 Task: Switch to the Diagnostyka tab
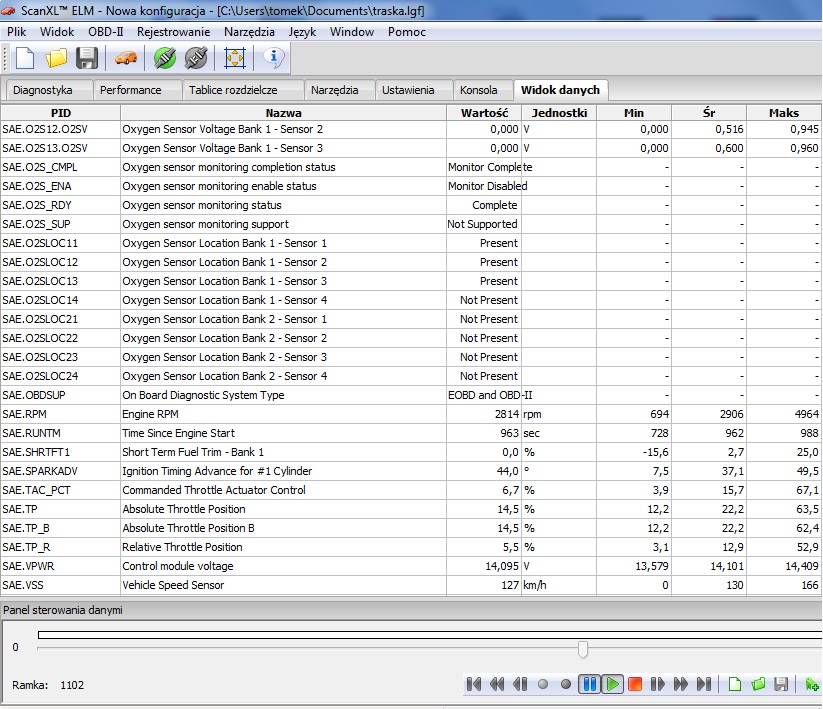click(x=43, y=90)
